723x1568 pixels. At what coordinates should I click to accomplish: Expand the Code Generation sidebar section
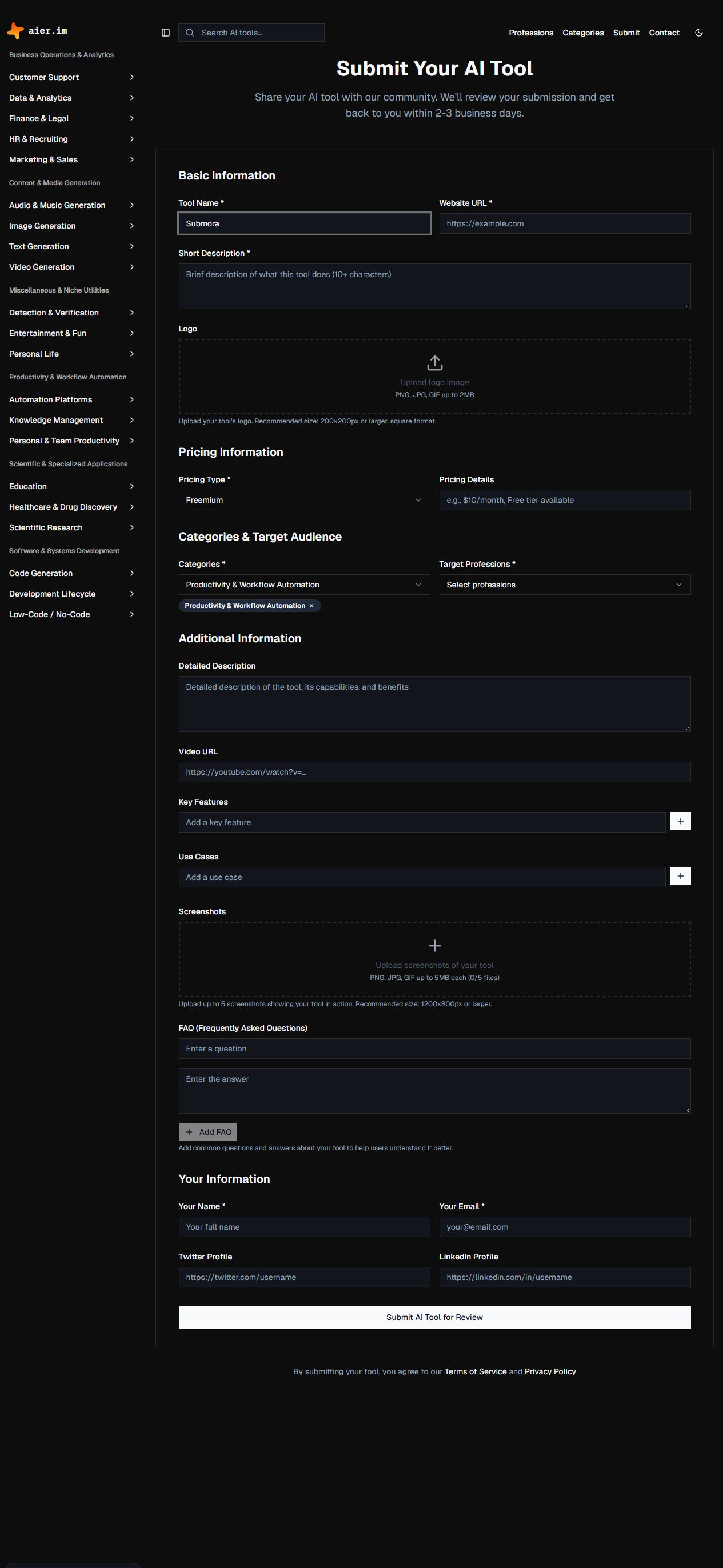[x=72, y=573]
